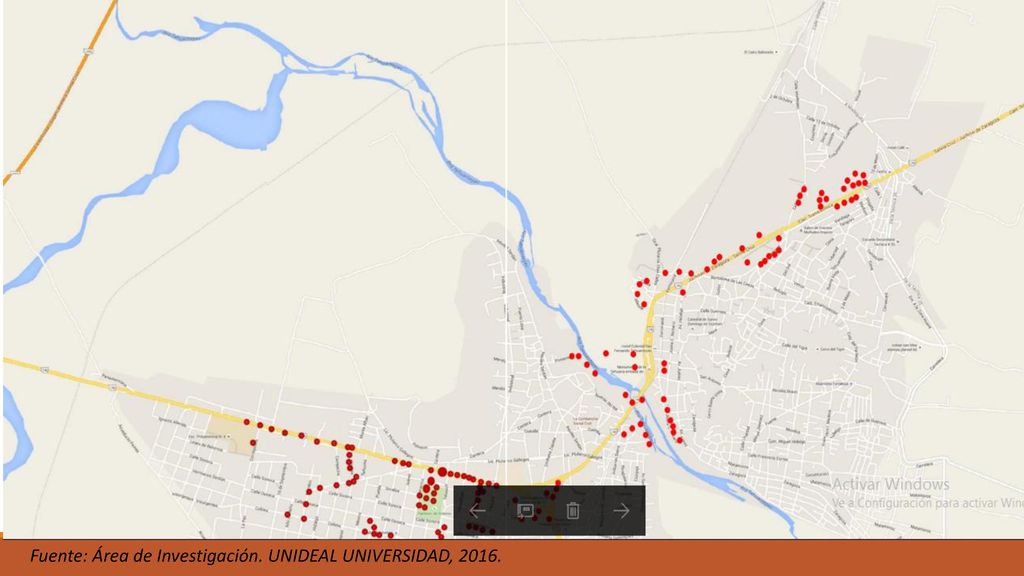Image resolution: width=1024 pixels, height=576 pixels.
Task: Click the slide comment icon in overlay
Action: (x=525, y=511)
